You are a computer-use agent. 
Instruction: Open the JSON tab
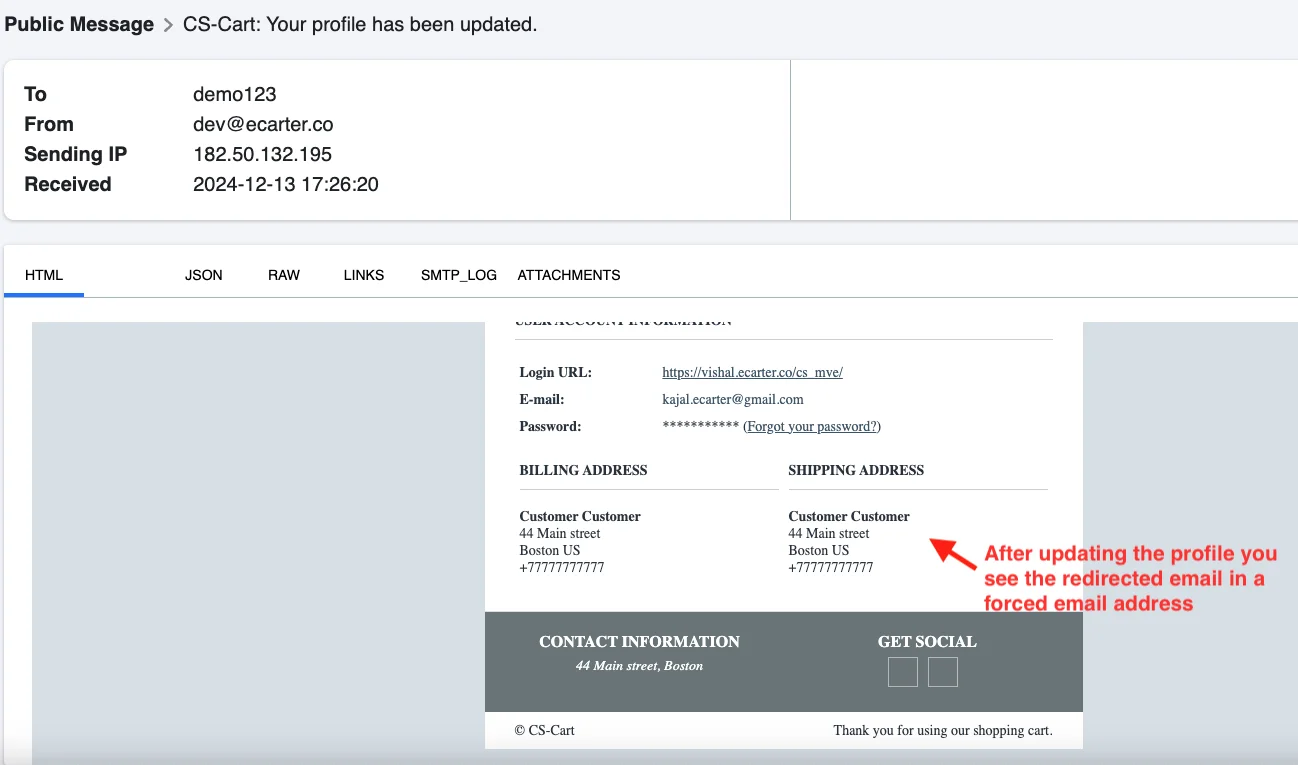coord(204,275)
